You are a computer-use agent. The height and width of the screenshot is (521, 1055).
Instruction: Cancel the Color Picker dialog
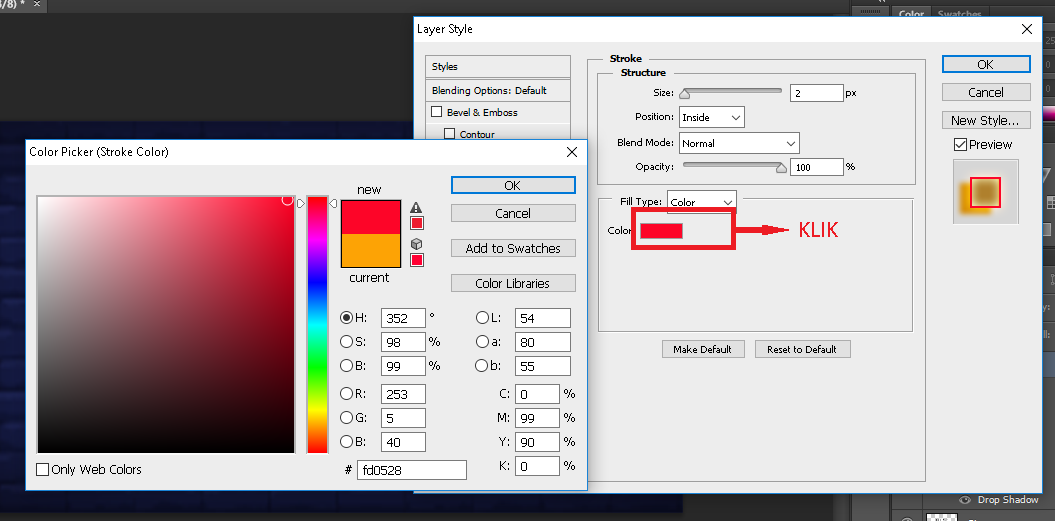pos(513,213)
